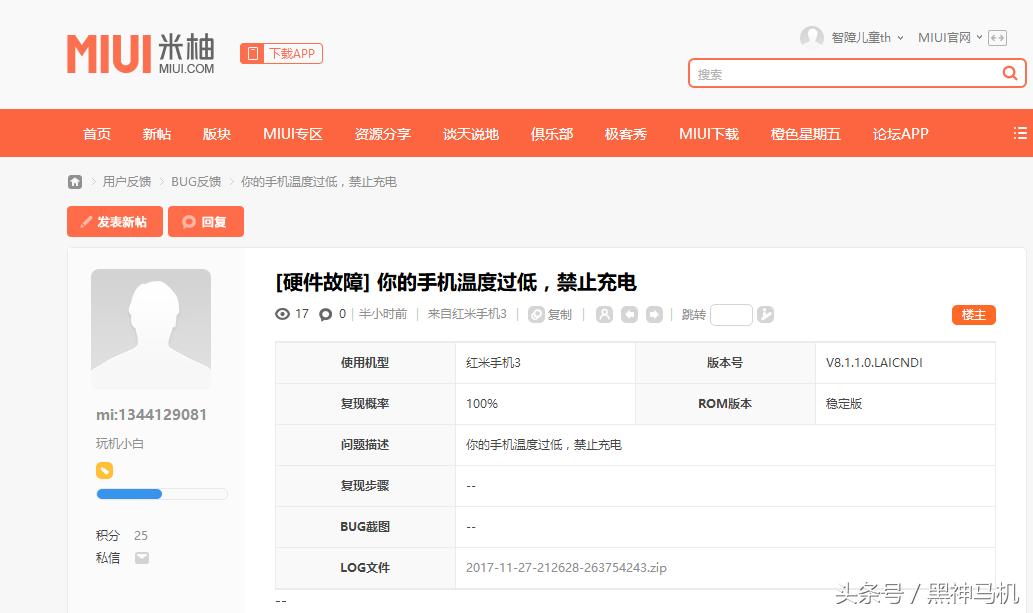Open the 用户反馈 breadcrumb link

pyautogui.click(x=127, y=181)
